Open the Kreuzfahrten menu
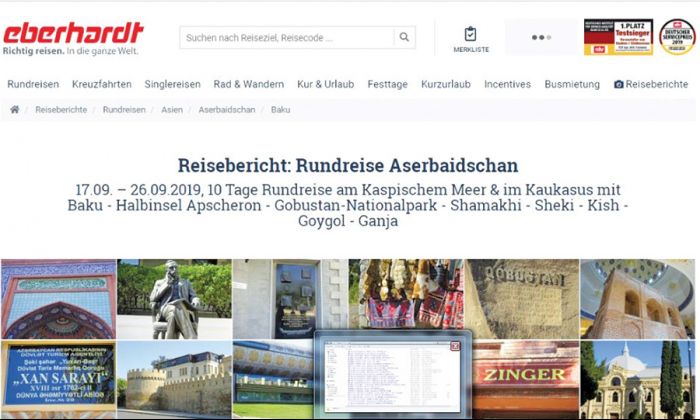The width and height of the screenshot is (700, 420). (x=101, y=85)
